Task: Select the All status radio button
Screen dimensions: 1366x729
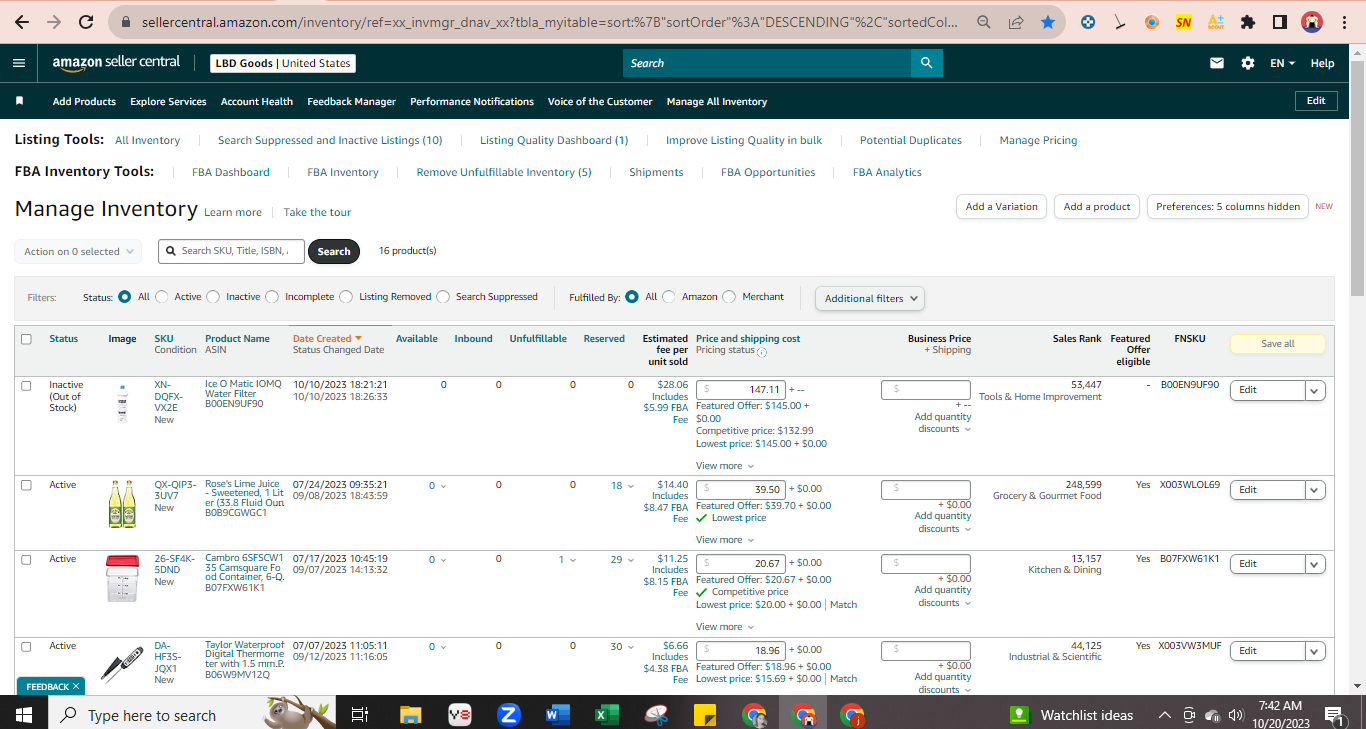Action: click(125, 297)
